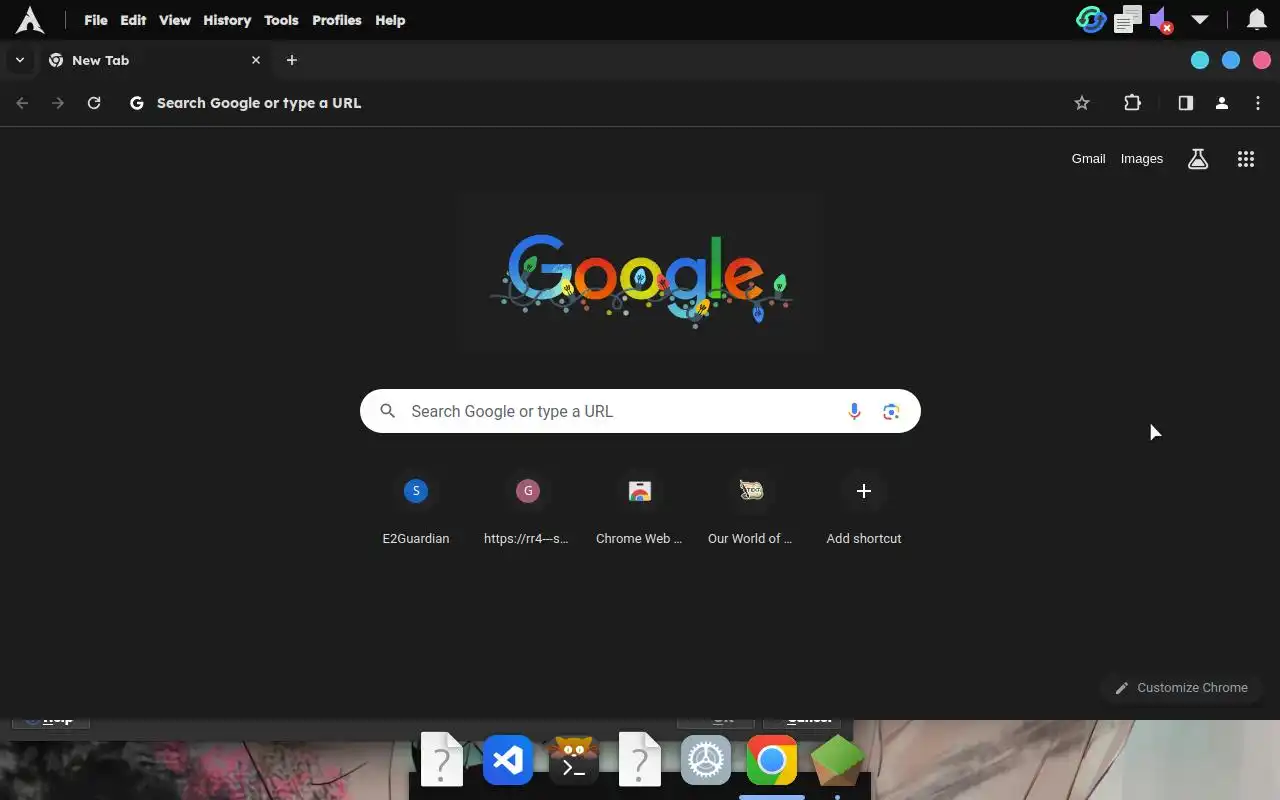1280x800 pixels.
Task: Reload the current page
Action: pyautogui.click(x=94, y=103)
